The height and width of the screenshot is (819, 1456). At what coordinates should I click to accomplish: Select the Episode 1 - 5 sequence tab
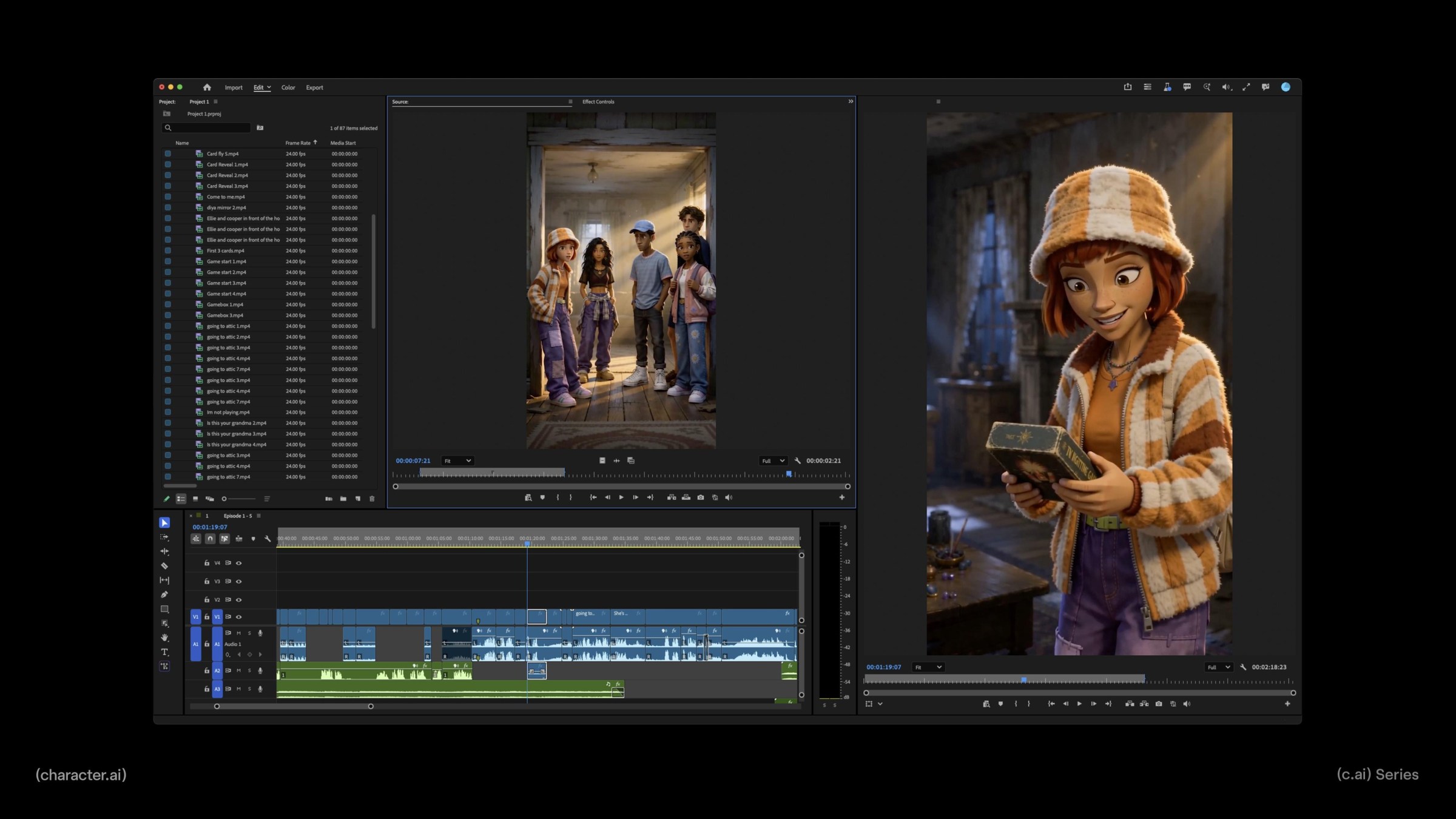click(x=238, y=516)
